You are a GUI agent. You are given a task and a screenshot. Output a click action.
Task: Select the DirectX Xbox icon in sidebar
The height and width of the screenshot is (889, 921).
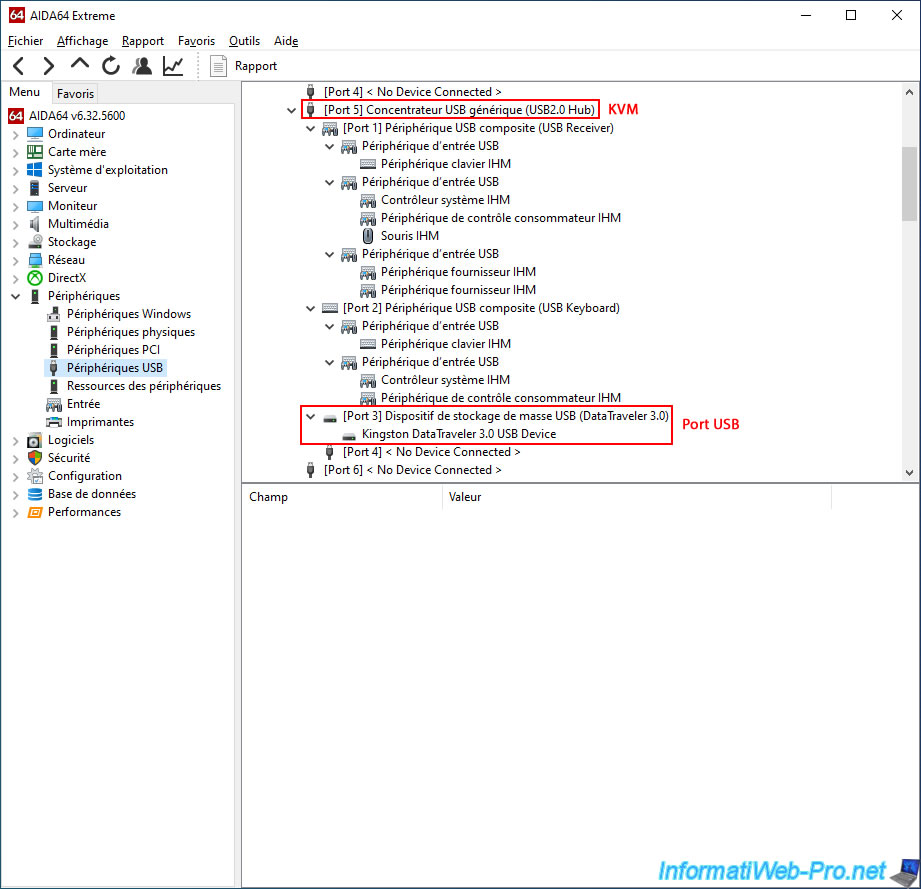(x=35, y=278)
